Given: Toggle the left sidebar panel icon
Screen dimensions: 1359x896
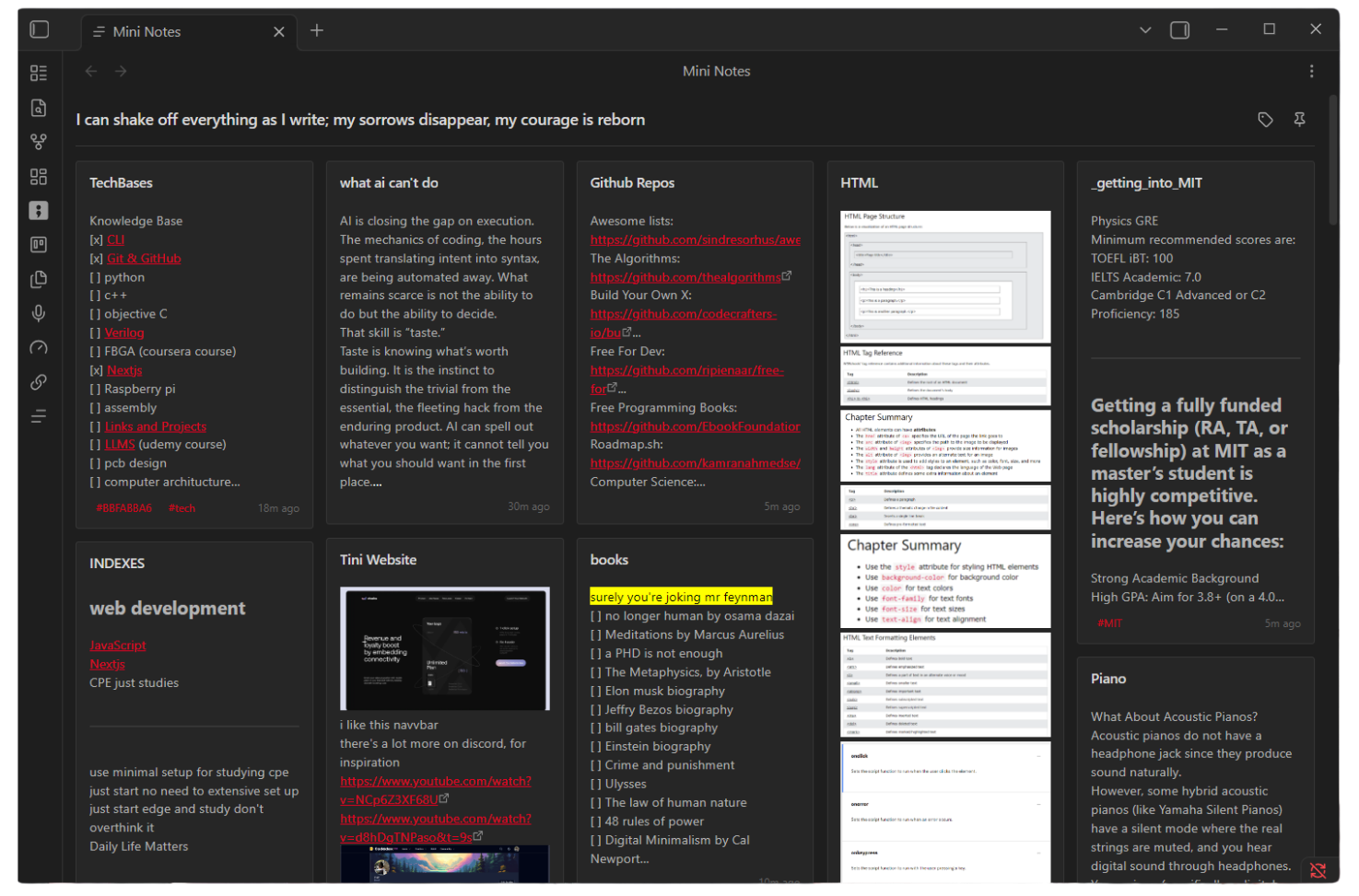Looking at the screenshot, I should (39, 29).
